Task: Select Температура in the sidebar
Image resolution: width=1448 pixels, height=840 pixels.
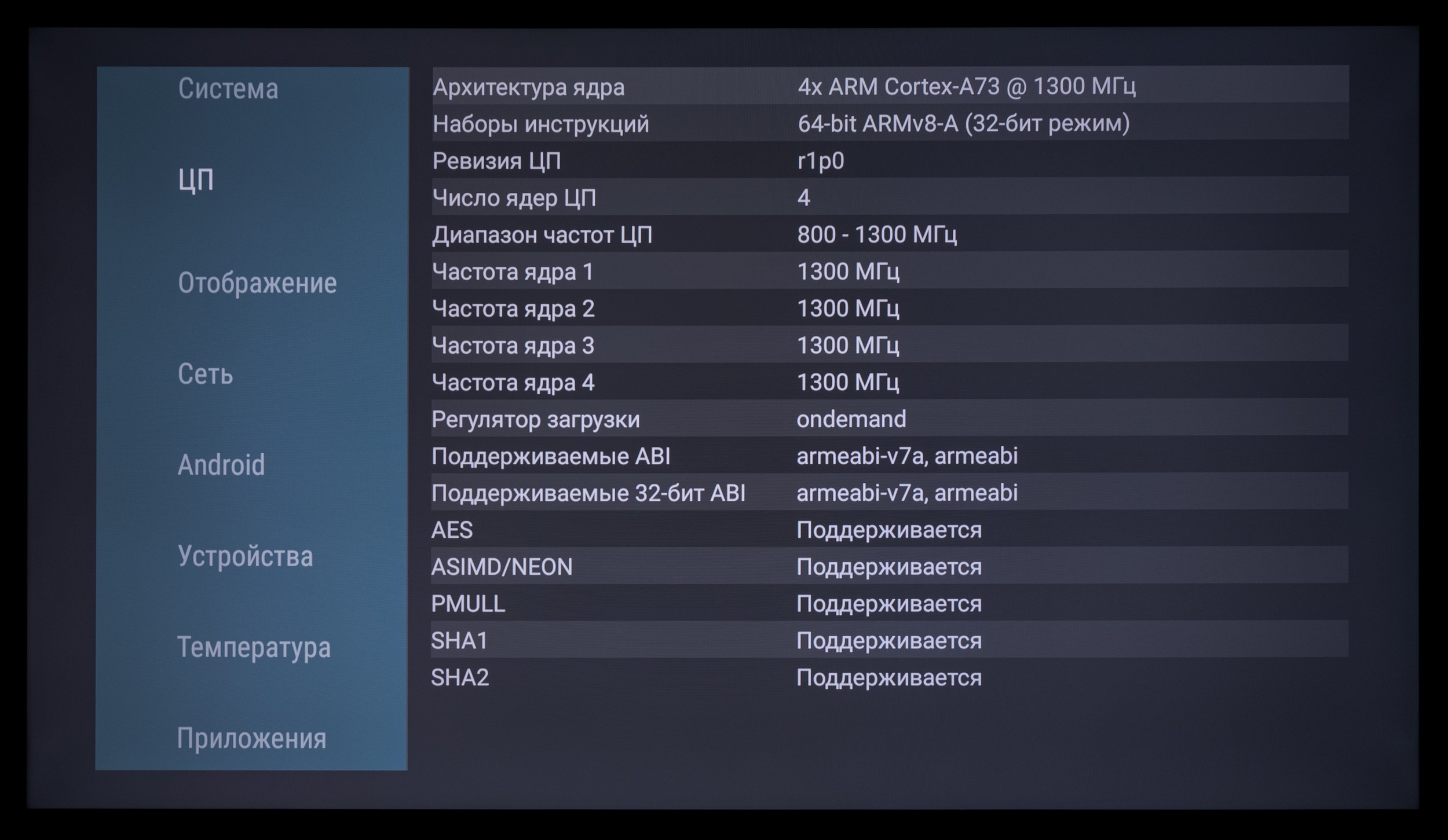Action: tap(254, 647)
